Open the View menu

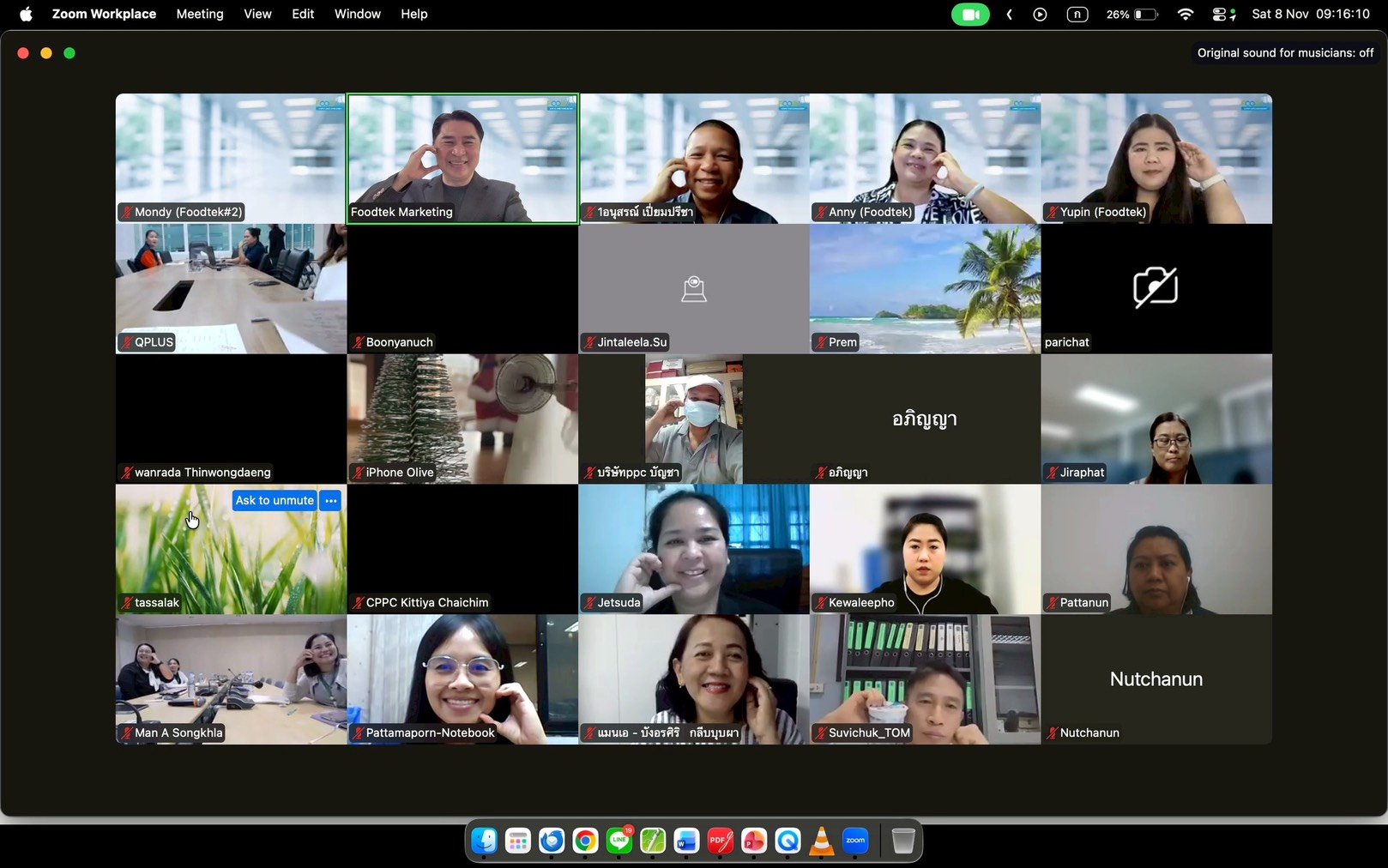[x=257, y=15]
